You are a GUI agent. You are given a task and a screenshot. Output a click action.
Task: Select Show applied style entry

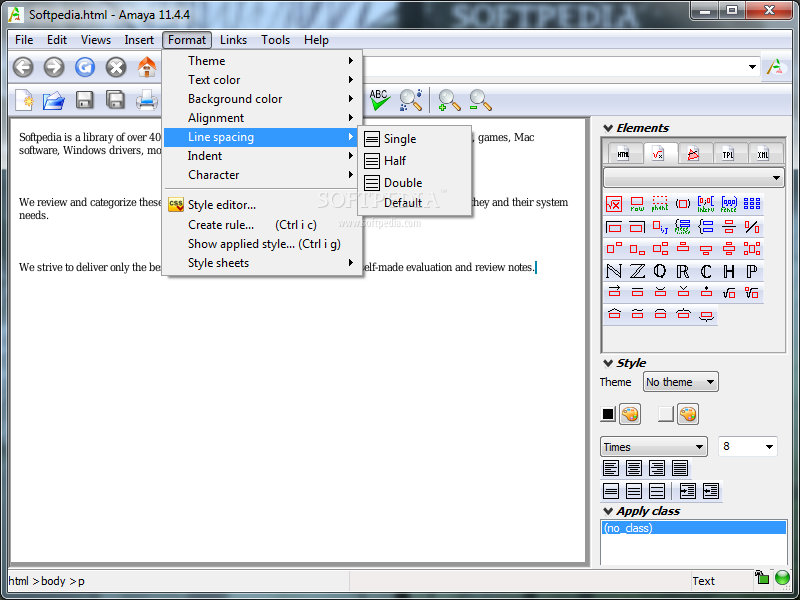(x=262, y=244)
